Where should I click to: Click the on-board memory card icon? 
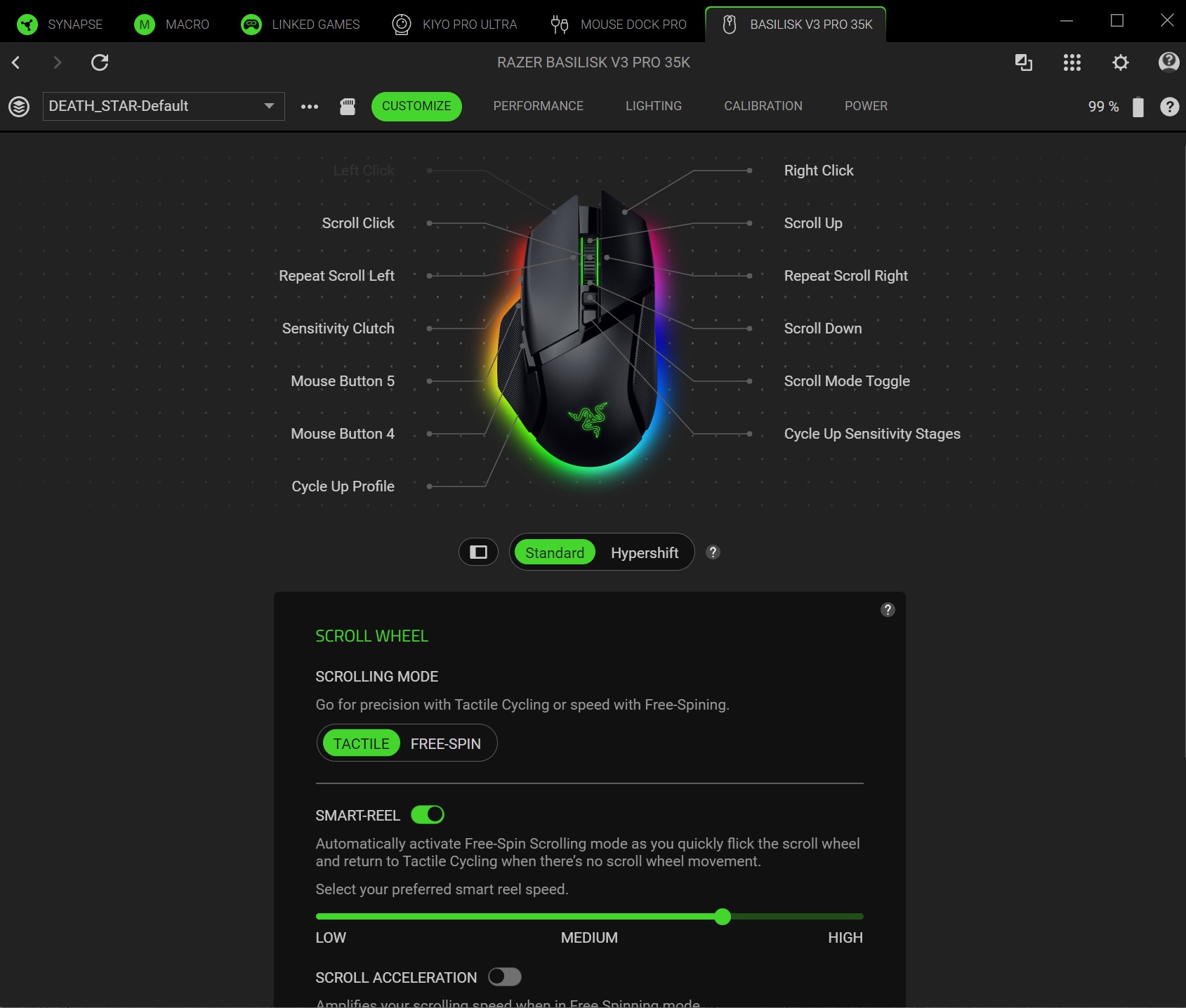click(x=348, y=107)
